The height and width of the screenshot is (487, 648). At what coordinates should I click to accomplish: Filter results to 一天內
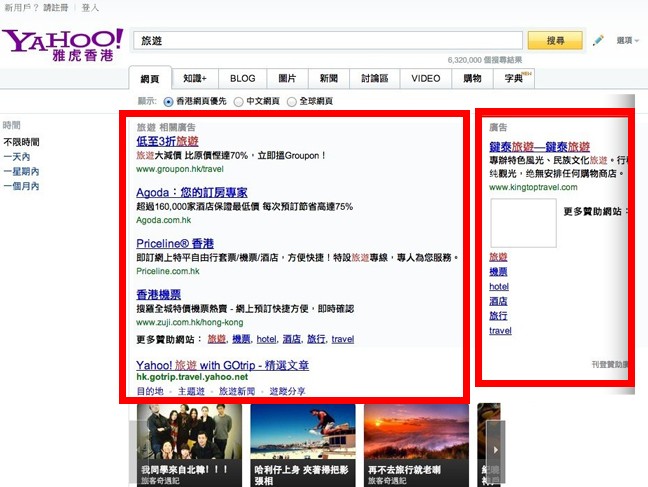tap(17, 157)
